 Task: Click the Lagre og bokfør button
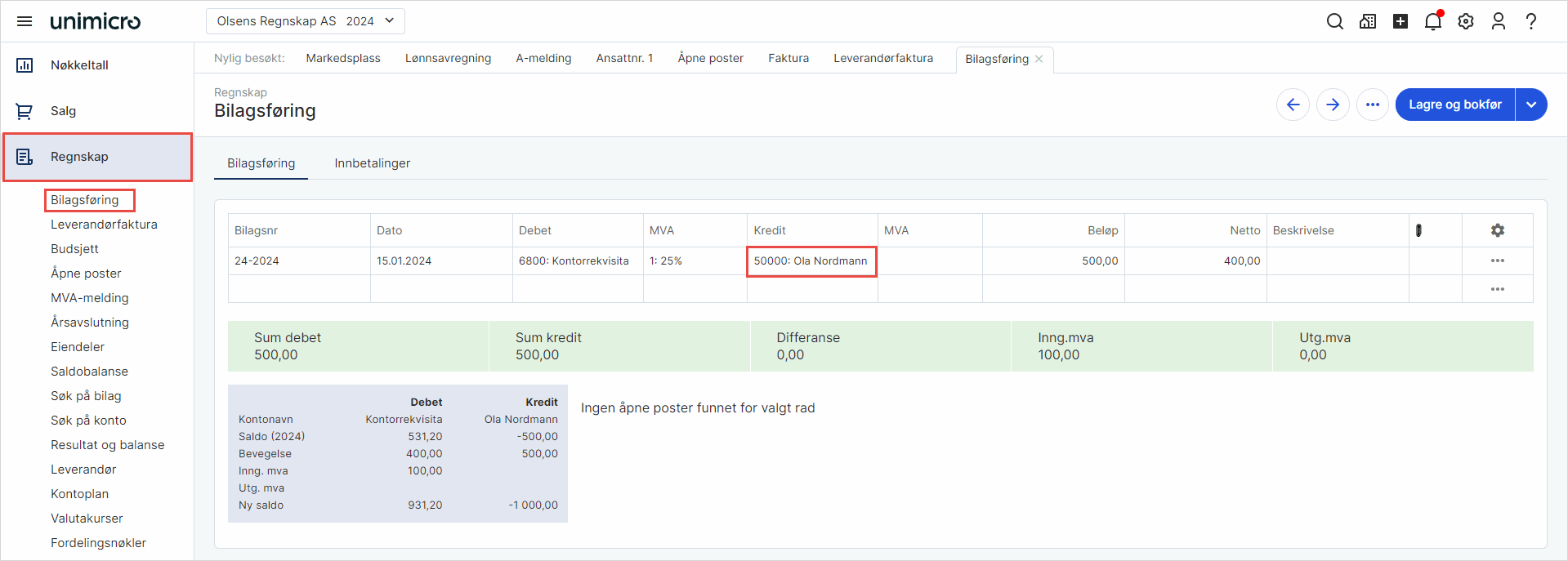pyautogui.click(x=1454, y=105)
